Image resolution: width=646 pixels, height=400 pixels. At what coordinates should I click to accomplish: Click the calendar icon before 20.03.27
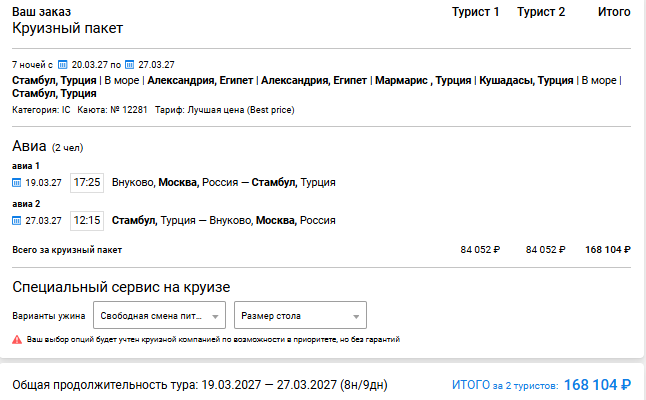62,65
